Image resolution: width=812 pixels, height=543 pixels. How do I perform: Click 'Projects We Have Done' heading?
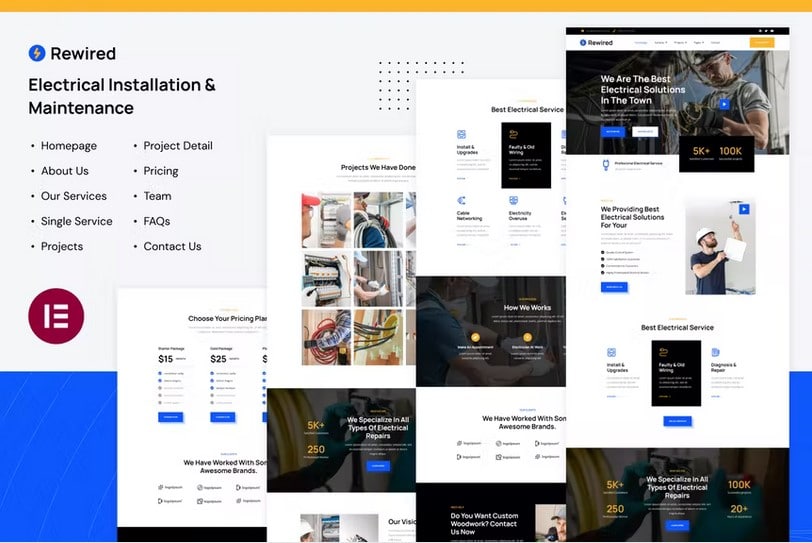378,167
